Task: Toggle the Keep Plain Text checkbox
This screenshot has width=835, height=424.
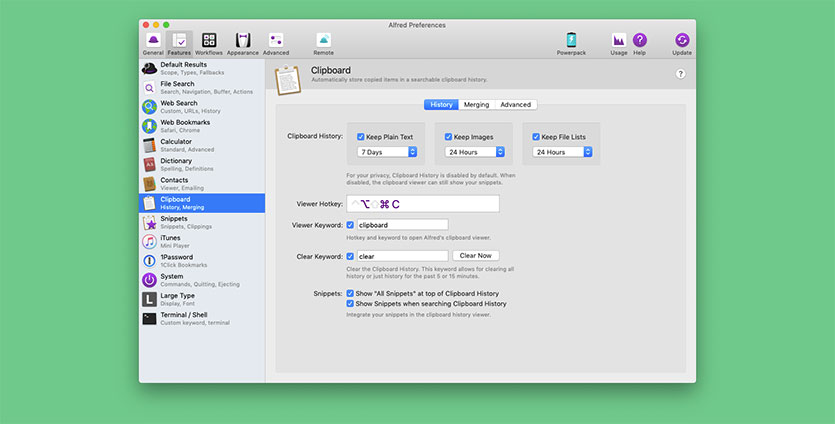Action: (x=362, y=137)
